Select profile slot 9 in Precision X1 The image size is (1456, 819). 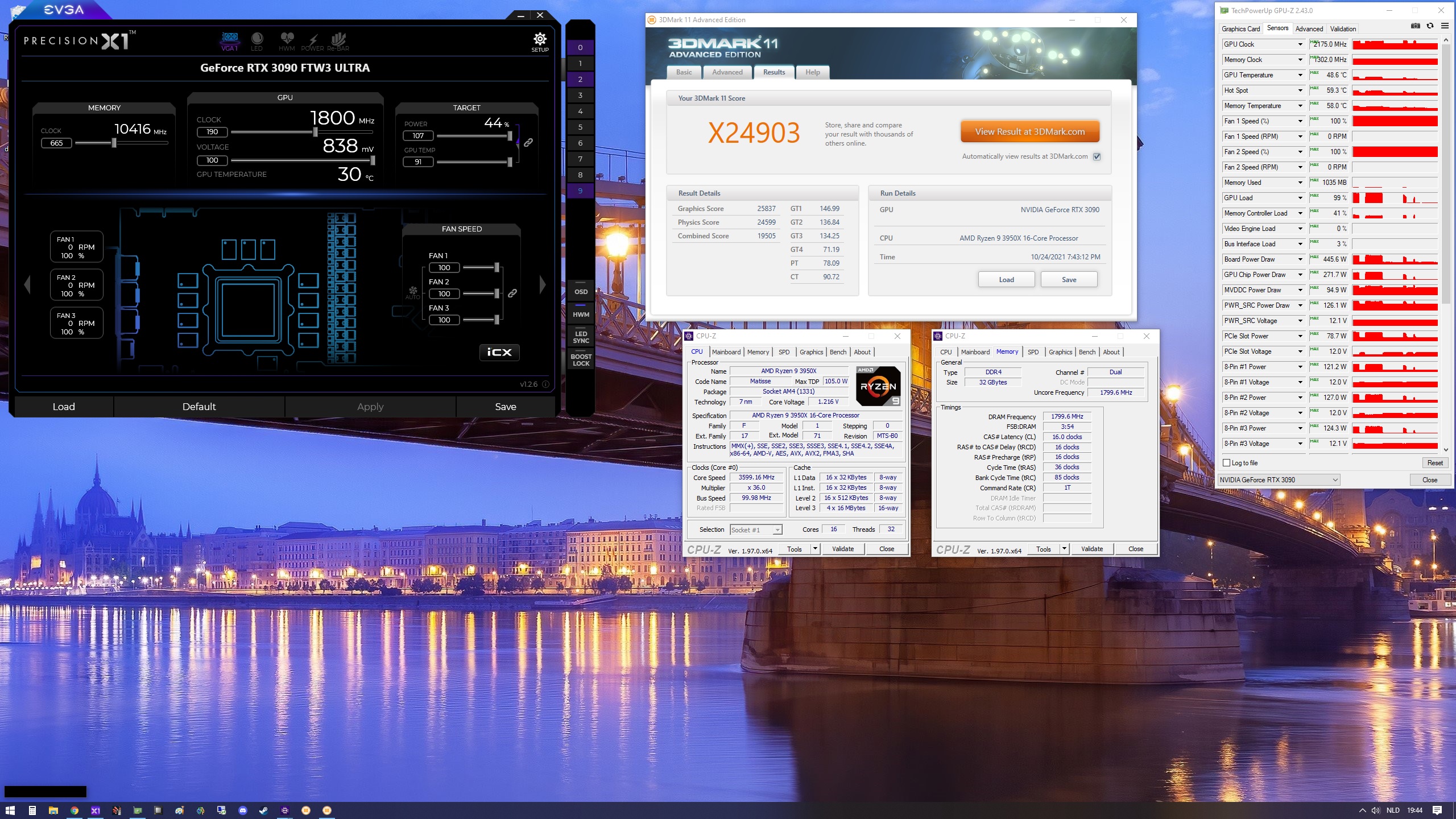[x=580, y=191]
